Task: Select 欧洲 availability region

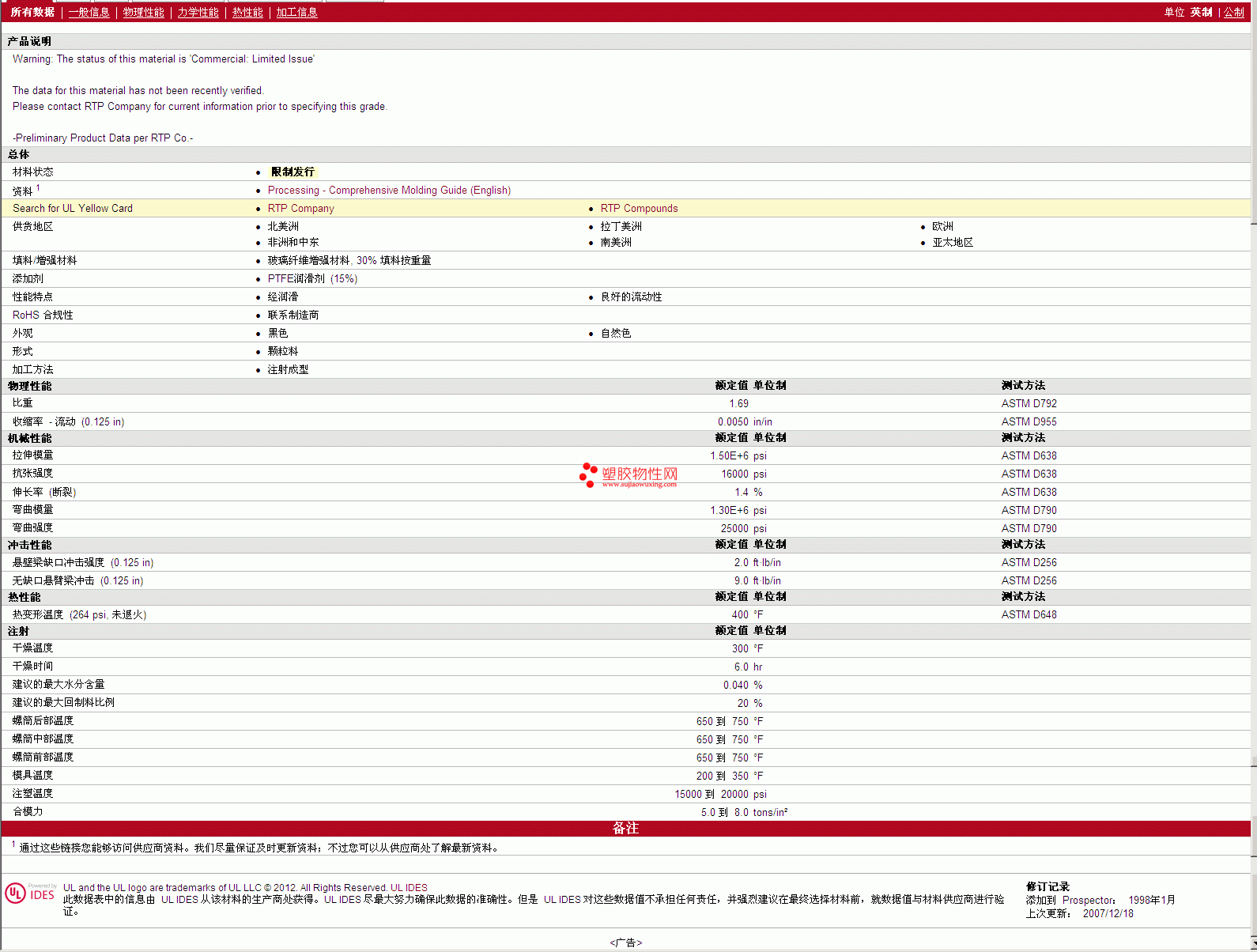Action: [x=942, y=227]
